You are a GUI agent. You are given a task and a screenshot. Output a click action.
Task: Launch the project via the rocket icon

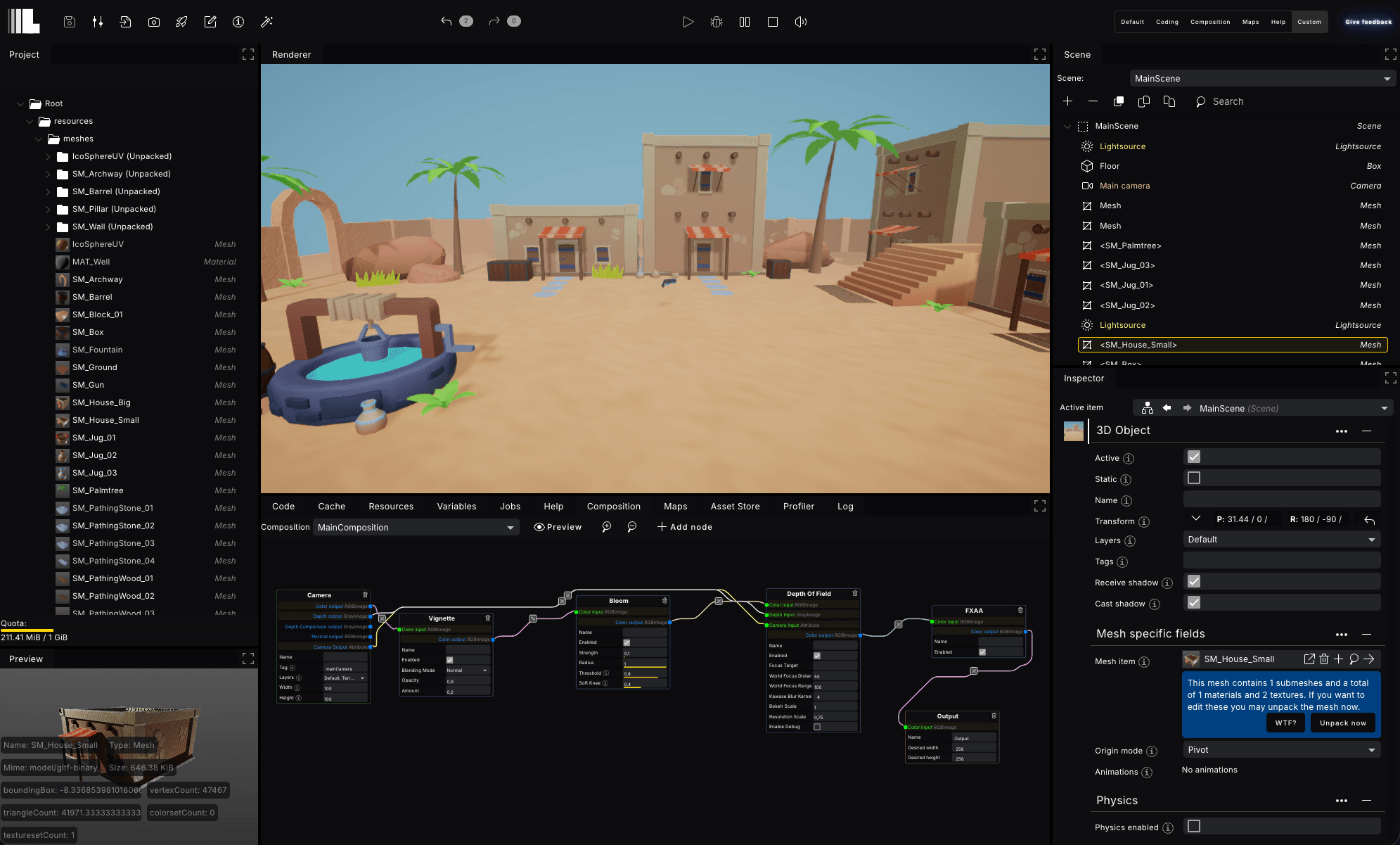click(x=181, y=22)
